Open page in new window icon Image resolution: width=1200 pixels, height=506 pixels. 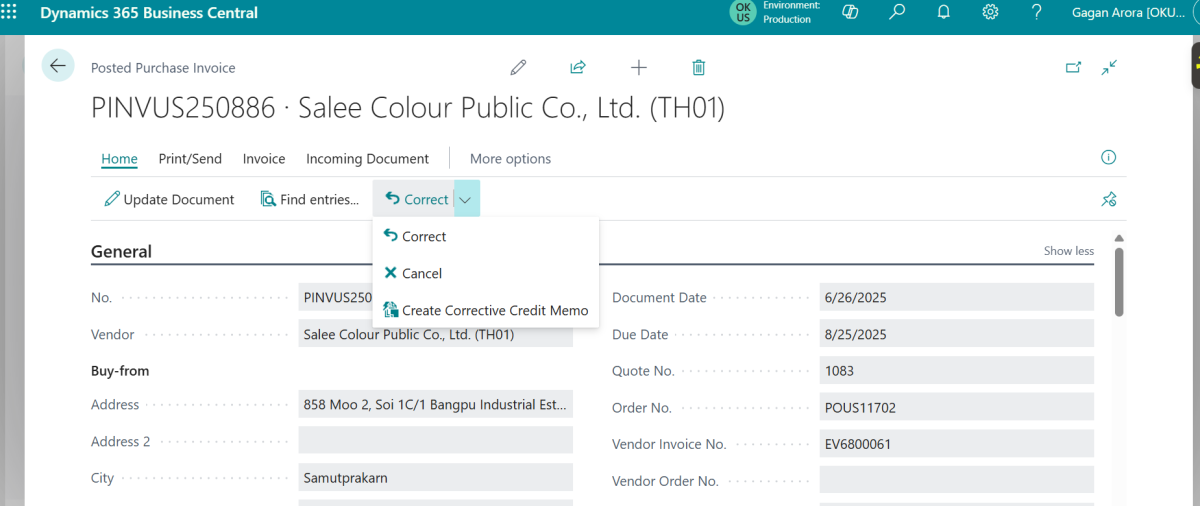click(x=1073, y=67)
